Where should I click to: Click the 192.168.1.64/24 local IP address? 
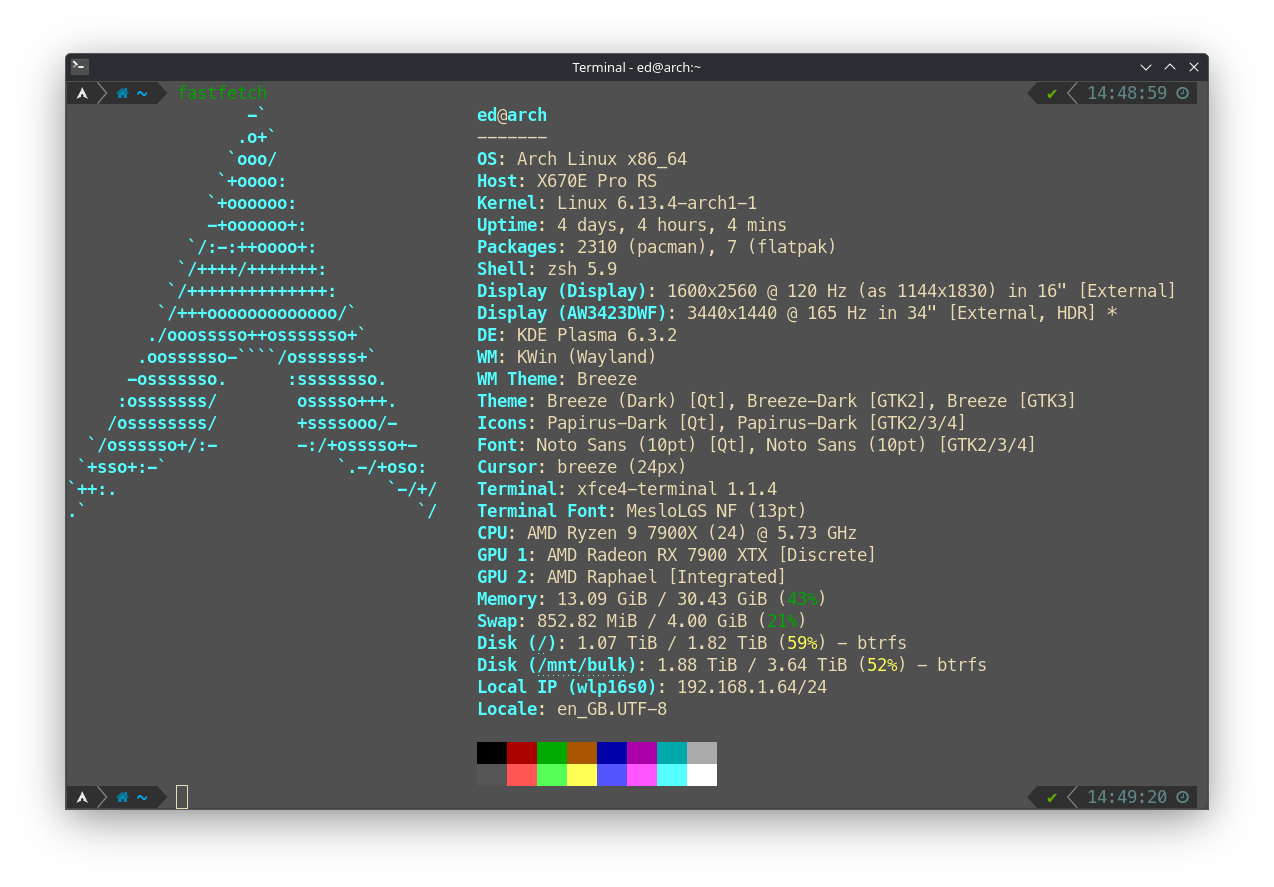pos(752,687)
